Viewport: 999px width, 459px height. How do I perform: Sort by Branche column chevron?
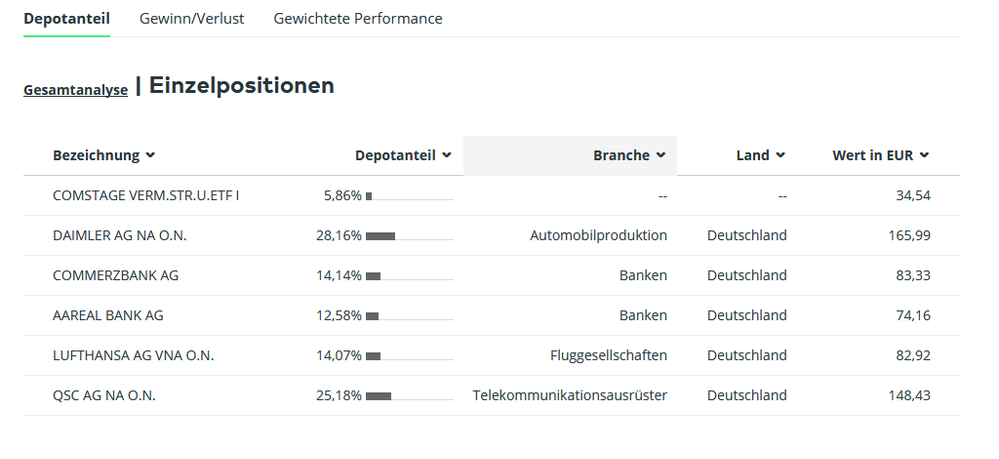(x=661, y=155)
